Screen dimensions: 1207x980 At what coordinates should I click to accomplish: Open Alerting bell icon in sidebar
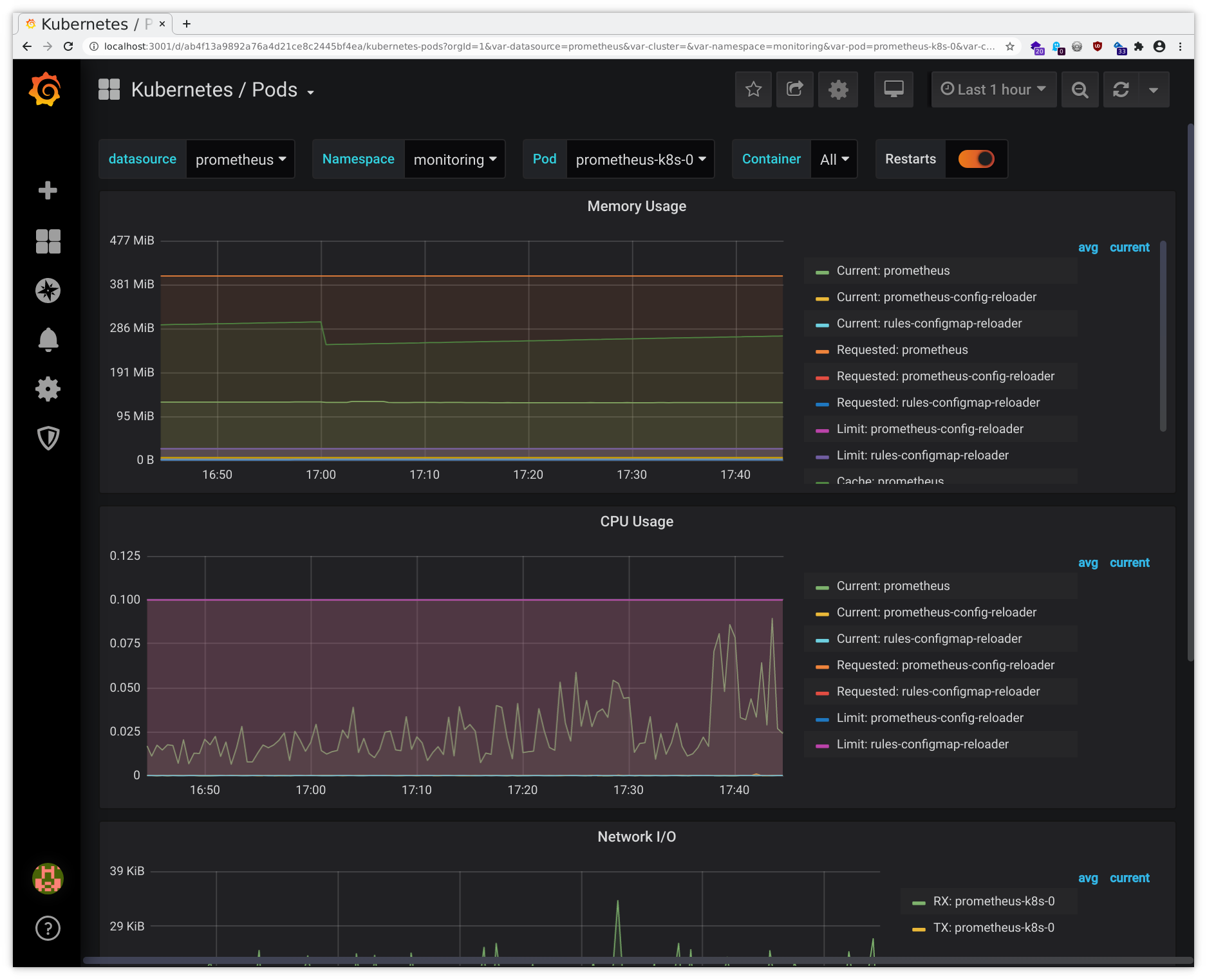coord(48,340)
